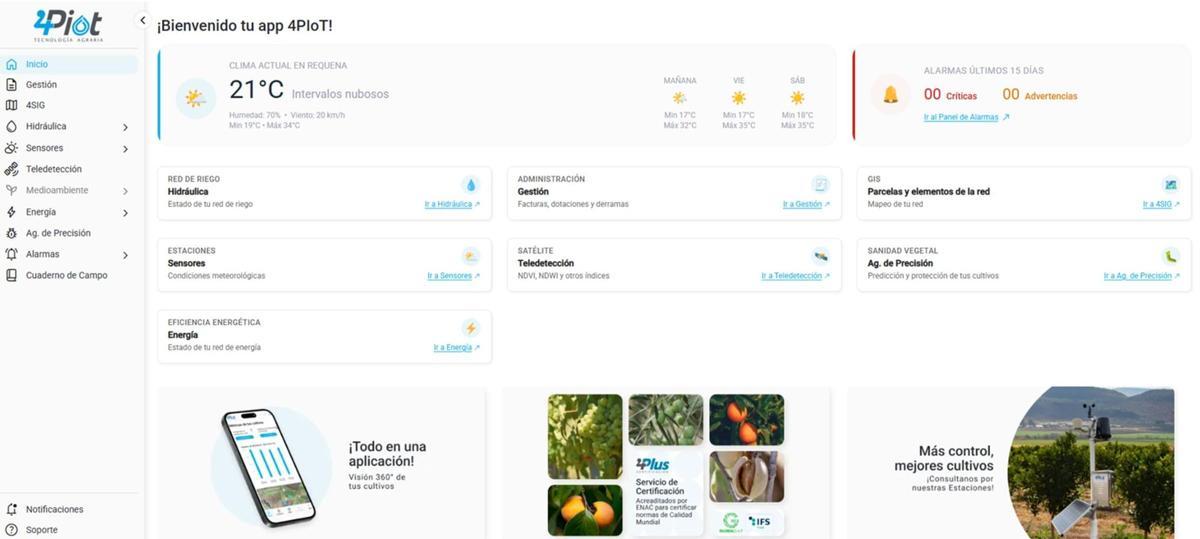The height and width of the screenshot is (539, 1200).
Task: Click the Bienvenido tu app 4PIoT heading
Action: [x=245, y=24]
